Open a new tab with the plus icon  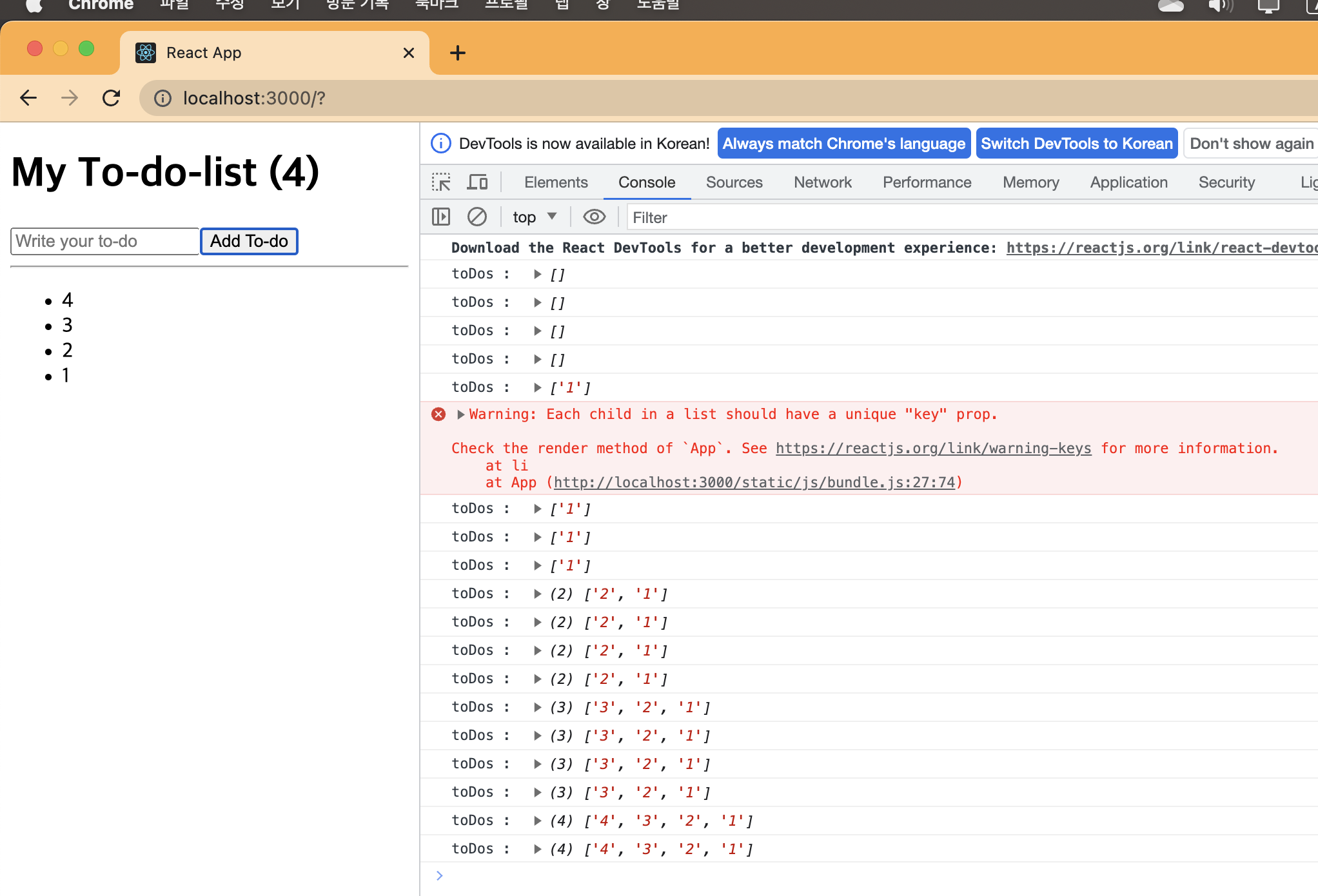457,53
